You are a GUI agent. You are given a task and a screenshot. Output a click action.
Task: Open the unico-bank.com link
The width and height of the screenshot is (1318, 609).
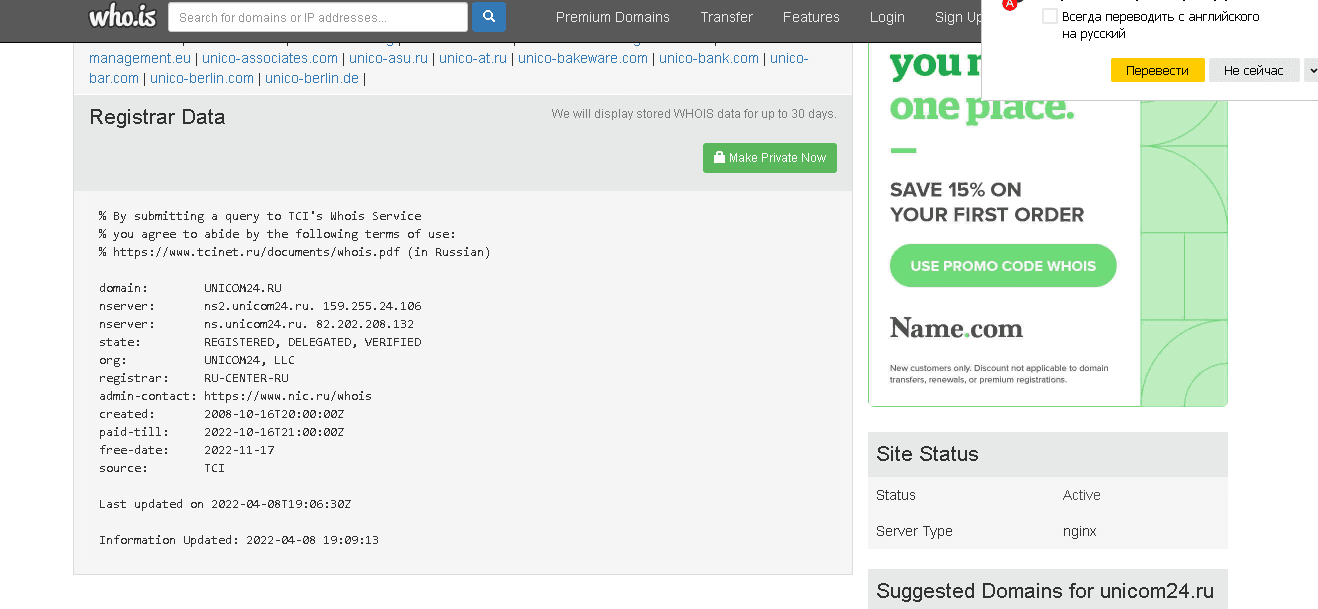pyautogui.click(x=708, y=58)
